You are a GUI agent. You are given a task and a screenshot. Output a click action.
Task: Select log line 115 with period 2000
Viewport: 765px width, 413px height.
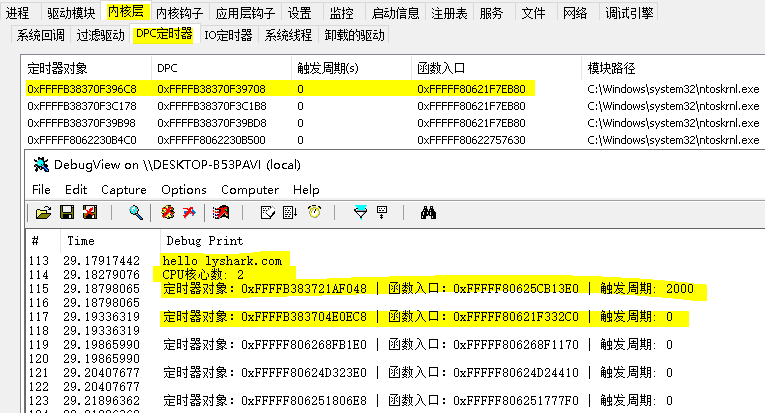tap(396, 289)
